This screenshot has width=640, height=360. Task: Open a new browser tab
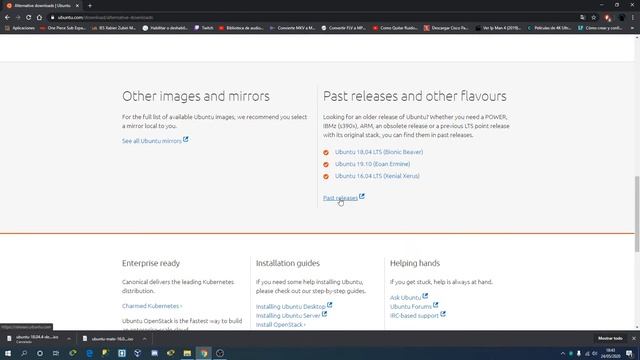pos(90,6)
